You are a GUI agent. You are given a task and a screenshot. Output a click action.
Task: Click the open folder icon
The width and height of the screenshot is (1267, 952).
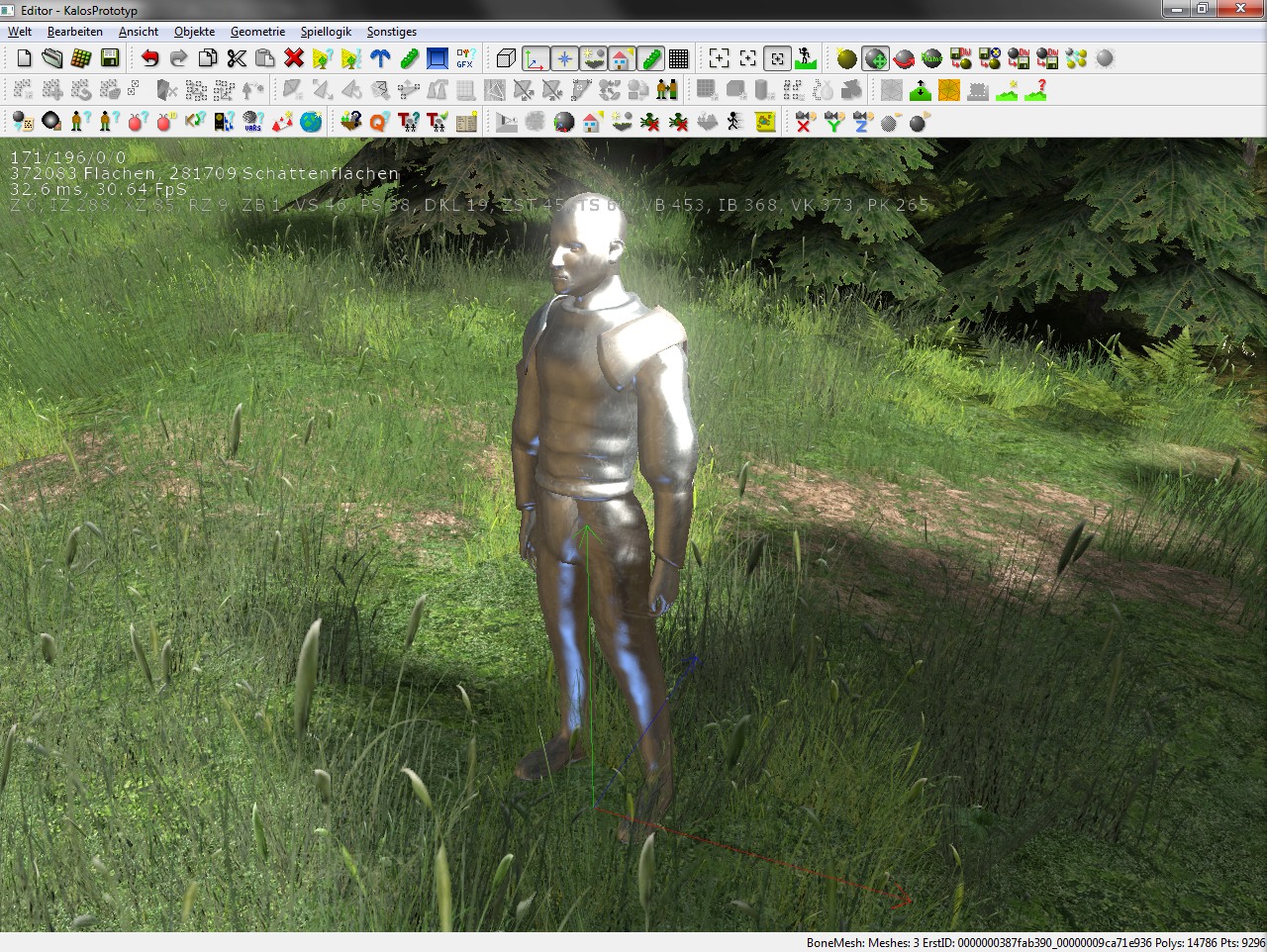tap(52, 58)
